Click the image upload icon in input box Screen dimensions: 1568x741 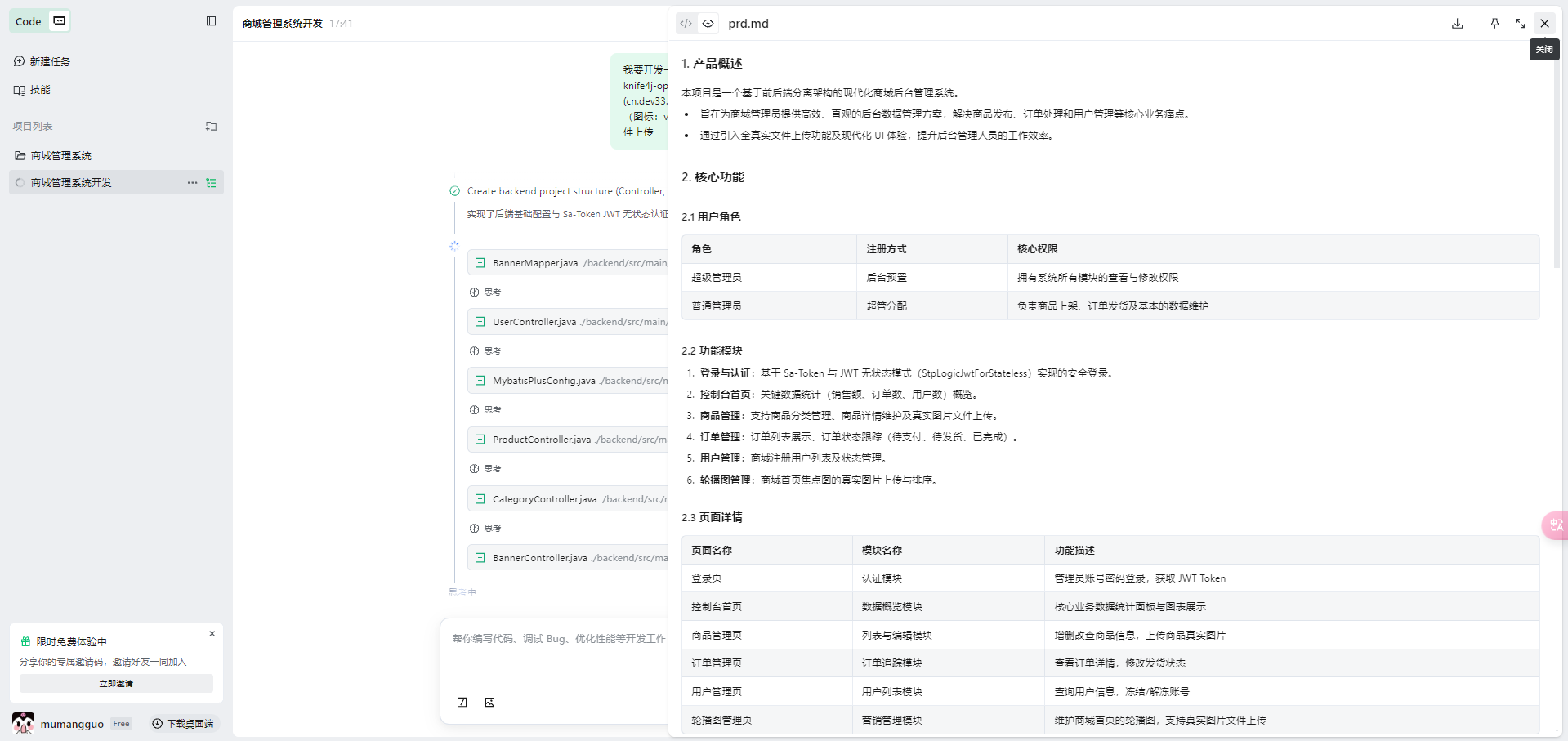point(489,703)
